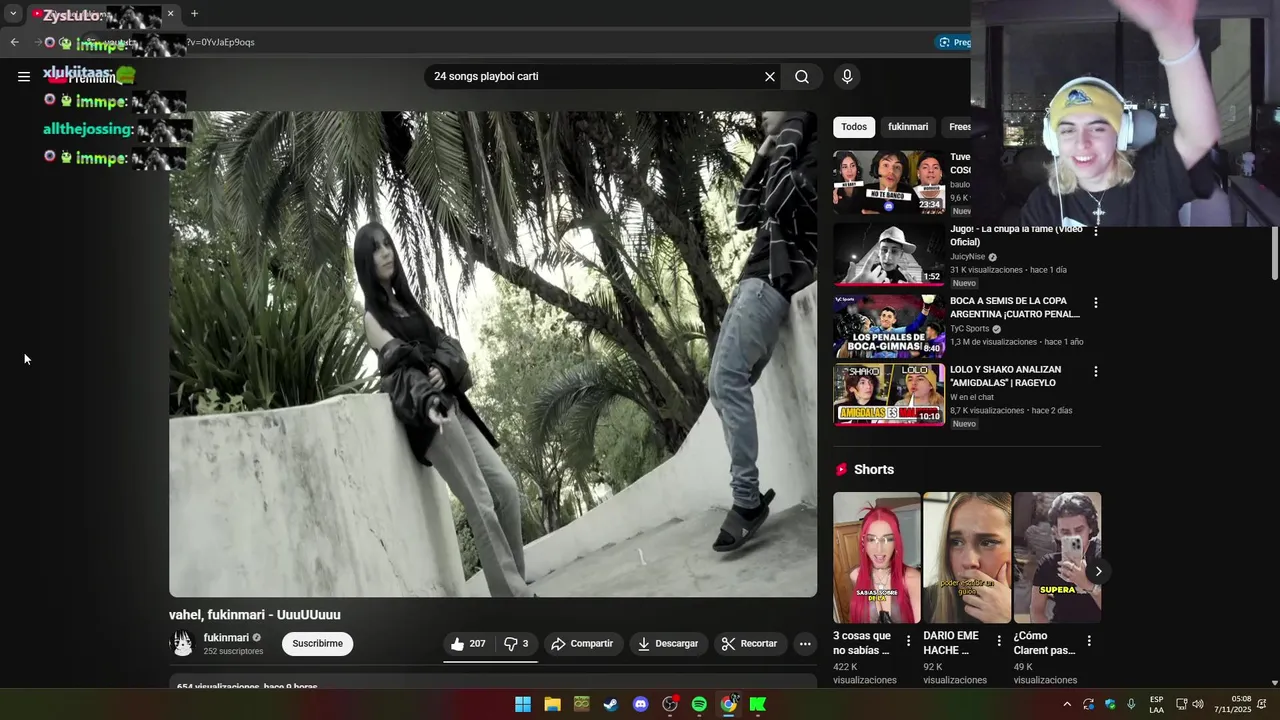Open Steam from the taskbar

coord(611,704)
